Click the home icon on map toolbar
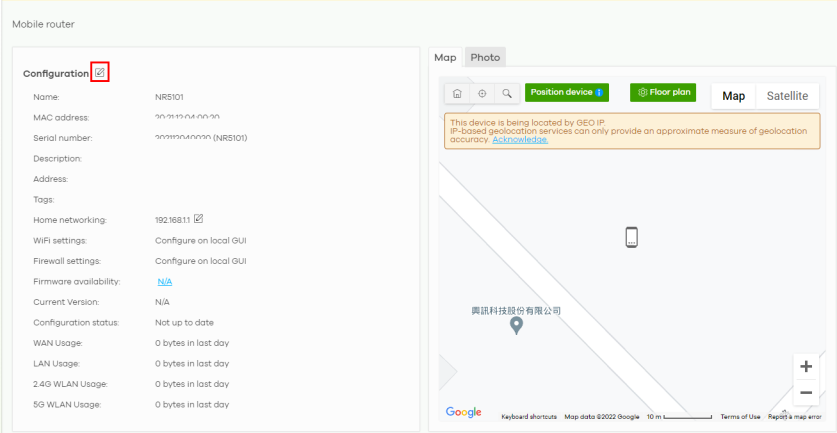This screenshot has width=837, height=433. tap(457, 93)
